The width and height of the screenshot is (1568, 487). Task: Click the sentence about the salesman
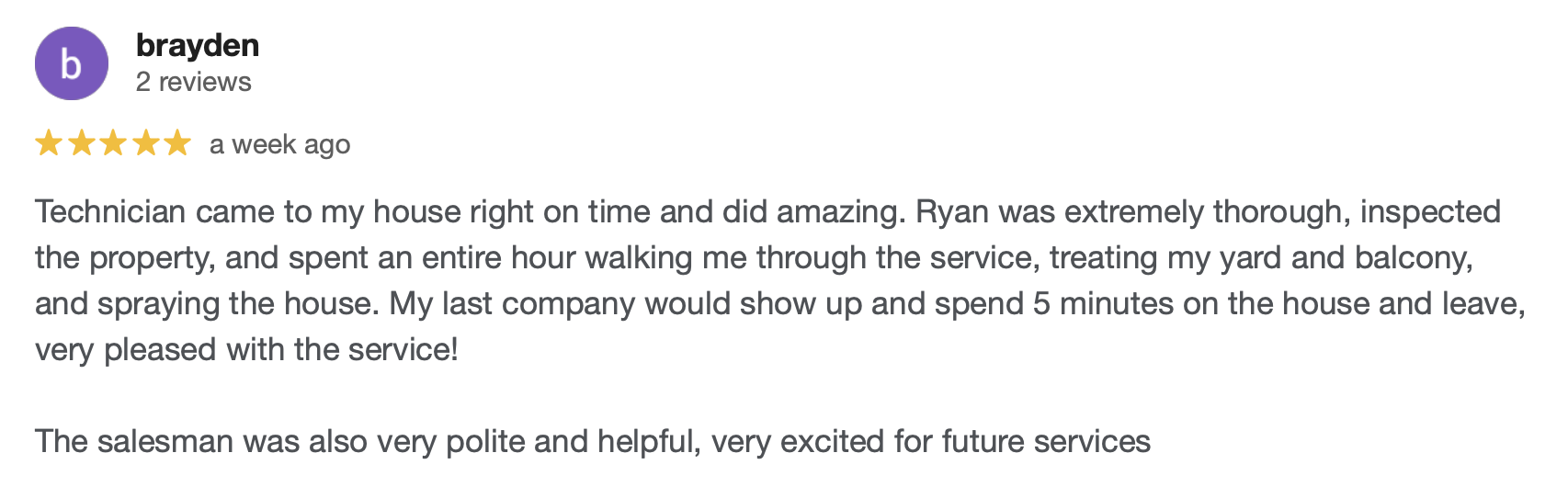click(593, 442)
